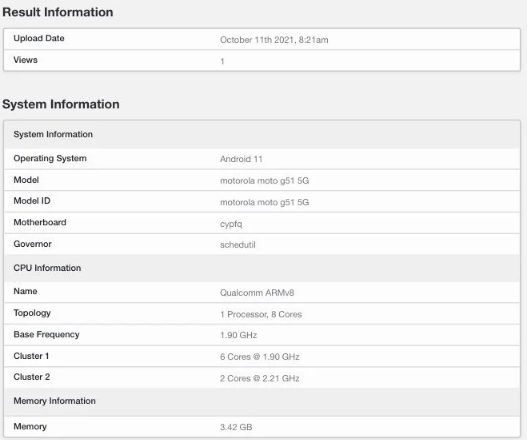Select the 1.90 GHz base frequency value
The width and height of the screenshot is (527, 440).
[x=239, y=335]
